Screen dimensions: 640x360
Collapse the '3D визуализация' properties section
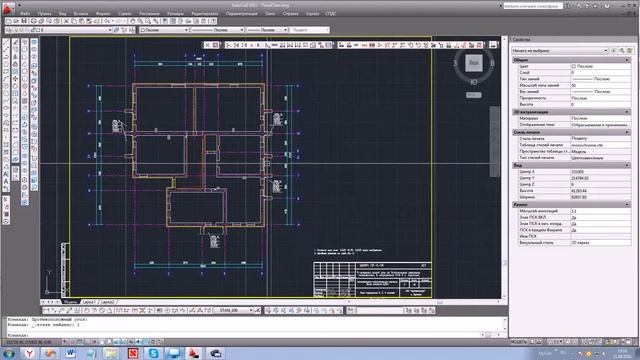tap(627, 112)
